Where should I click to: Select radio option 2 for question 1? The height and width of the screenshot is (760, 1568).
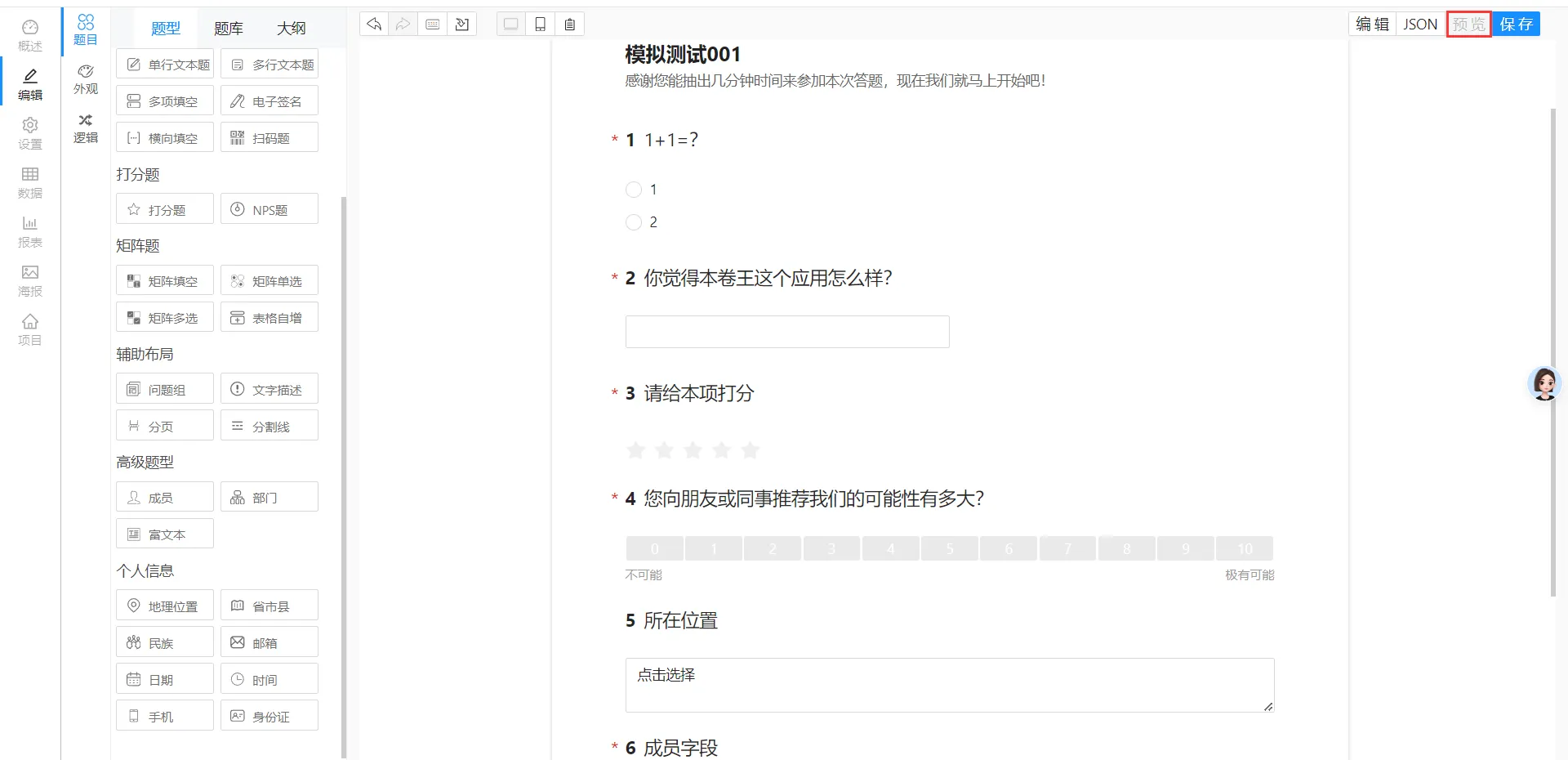[634, 222]
